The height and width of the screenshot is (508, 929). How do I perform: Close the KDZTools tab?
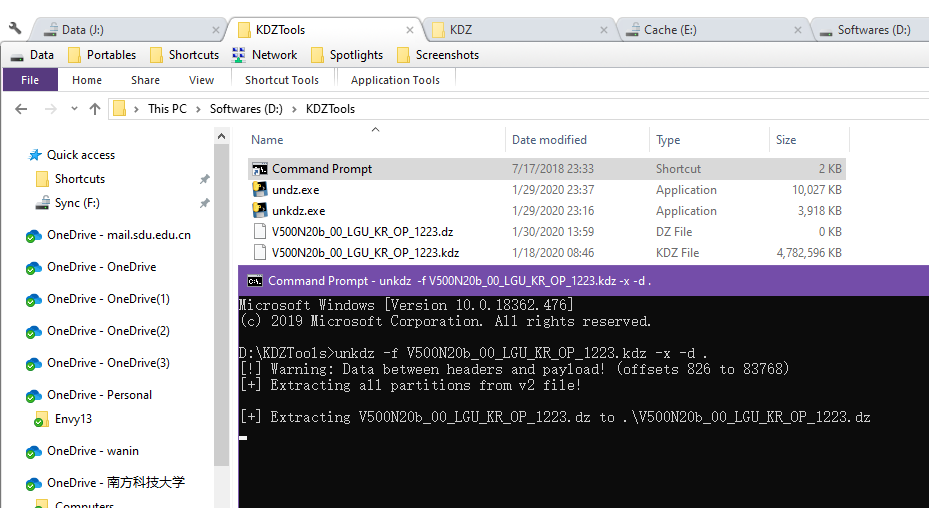[410, 30]
